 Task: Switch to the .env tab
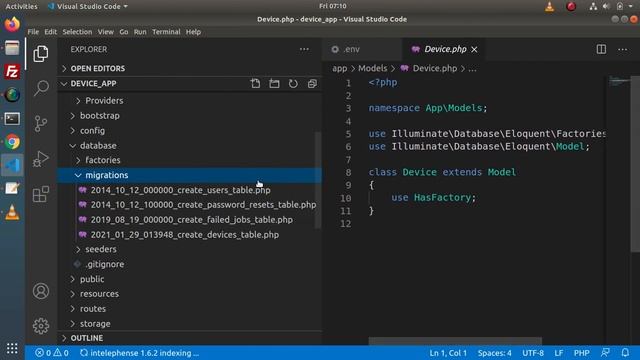tap(362, 49)
